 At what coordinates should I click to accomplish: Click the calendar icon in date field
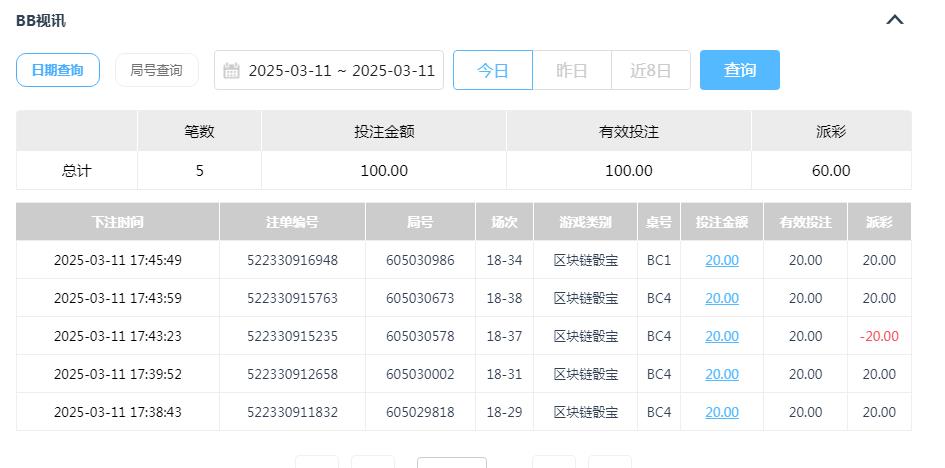coord(231,71)
